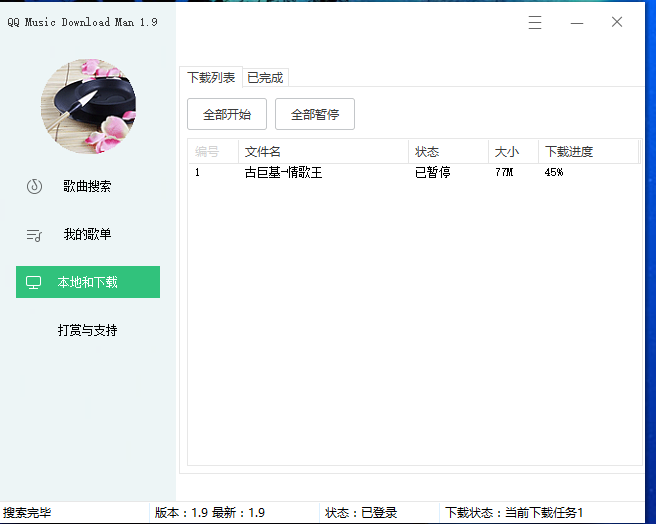656x524 pixels.
Task: Click the 已暂停 status cell
Action: tap(433, 172)
